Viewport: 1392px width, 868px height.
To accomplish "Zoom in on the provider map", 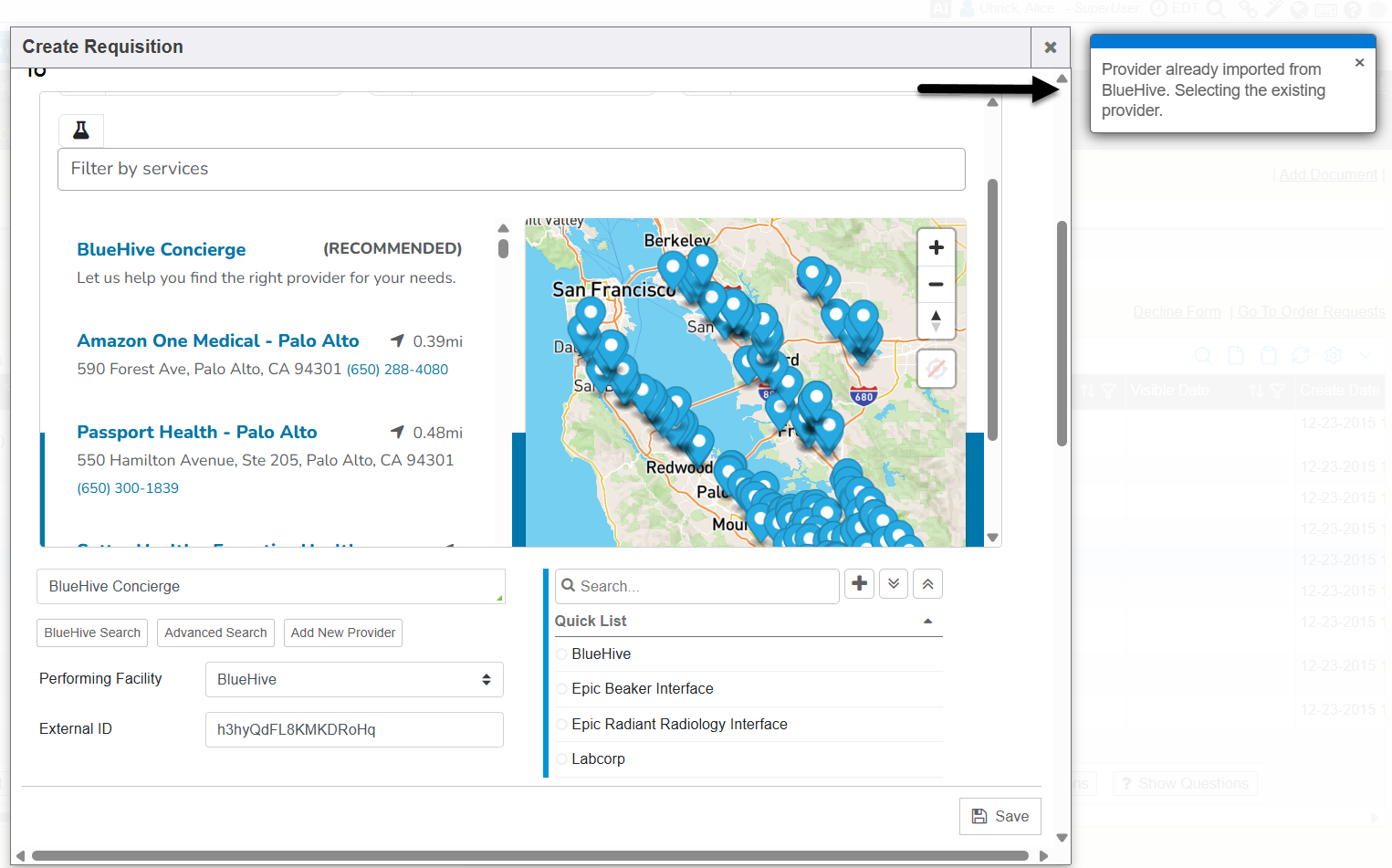I will pos(936,247).
